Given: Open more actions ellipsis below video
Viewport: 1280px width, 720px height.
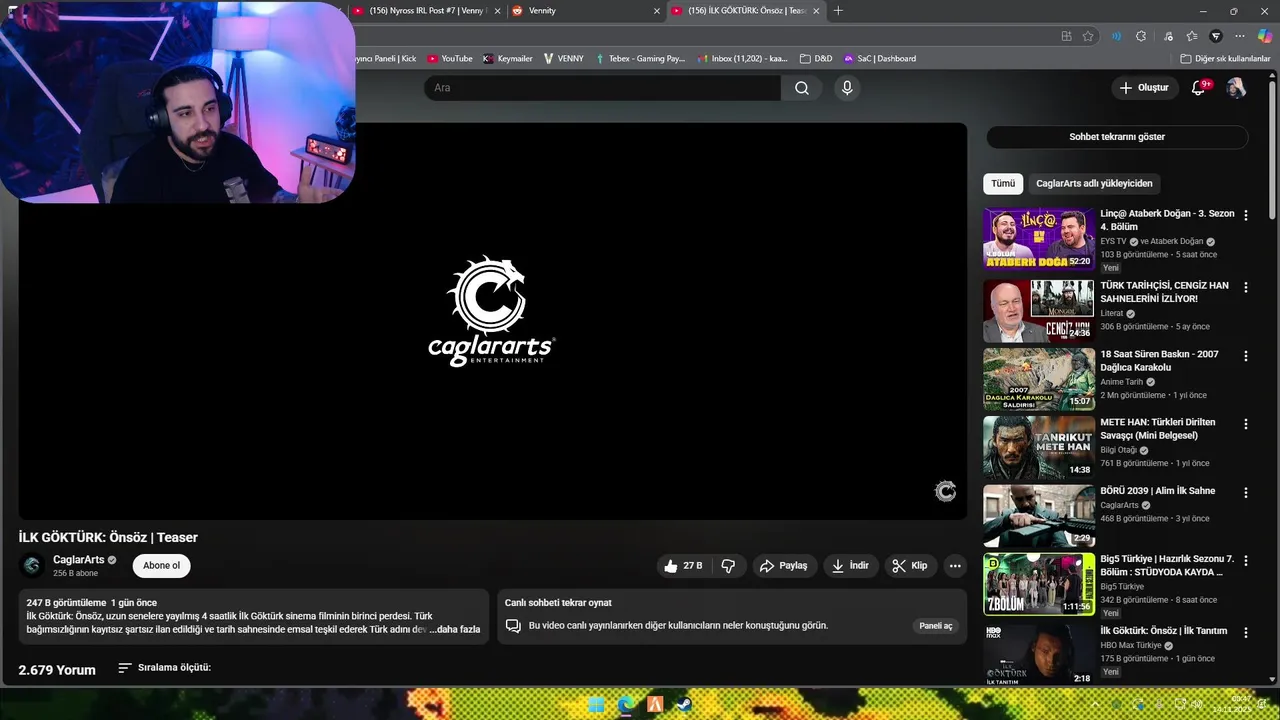Looking at the screenshot, I should 955,566.
